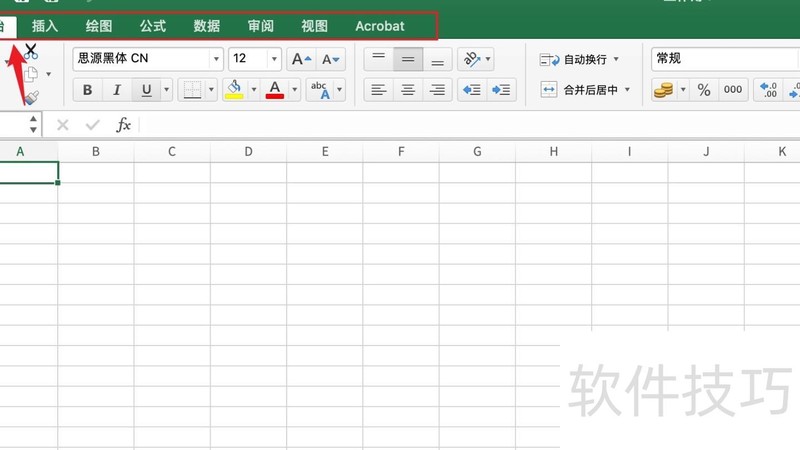Open borders dropdown arrow

tap(211, 90)
